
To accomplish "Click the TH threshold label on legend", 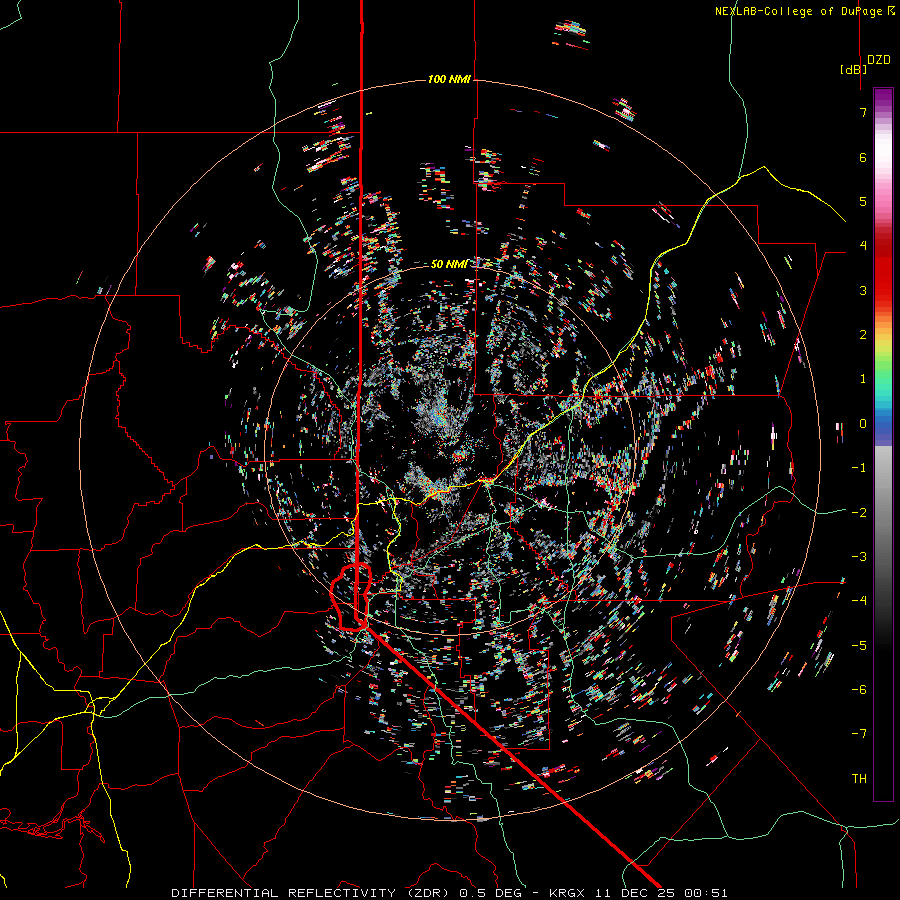I will point(859,779).
